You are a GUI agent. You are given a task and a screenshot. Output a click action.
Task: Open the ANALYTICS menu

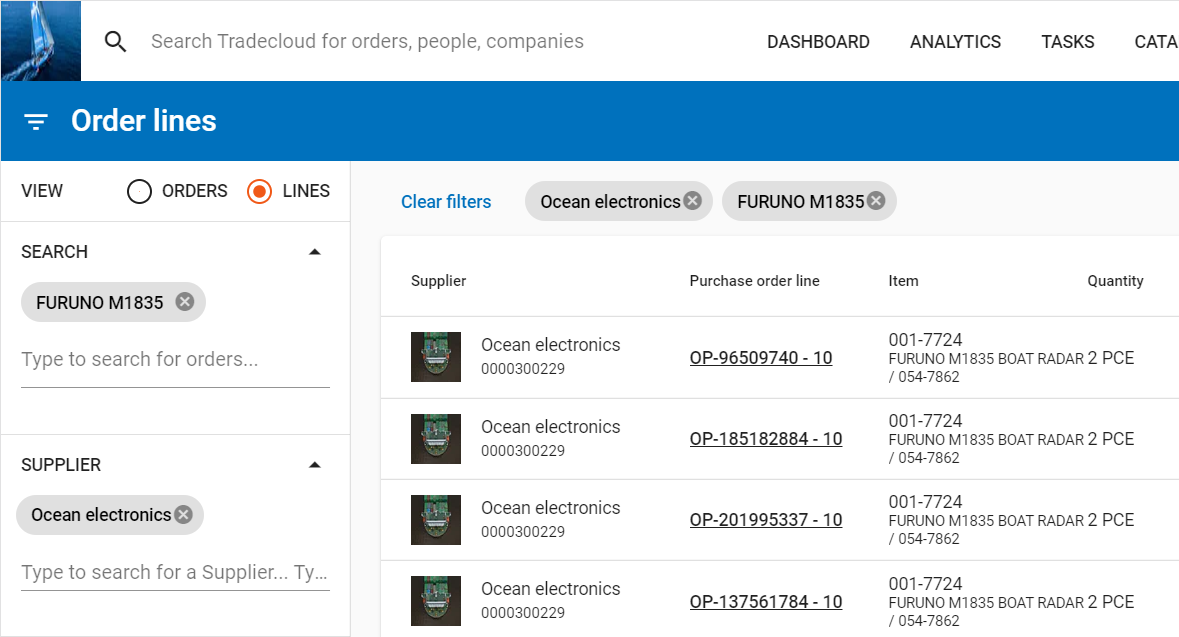pos(955,41)
